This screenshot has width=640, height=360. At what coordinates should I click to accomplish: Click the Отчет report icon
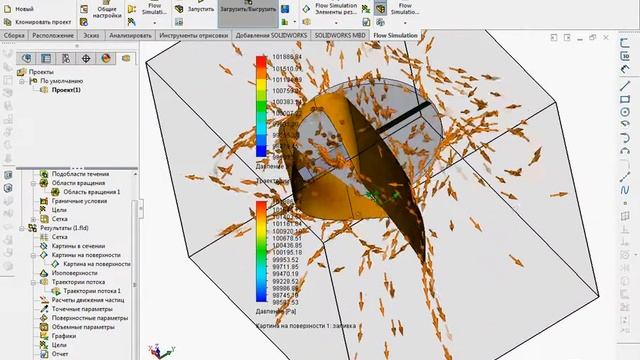(x=44, y=354)
